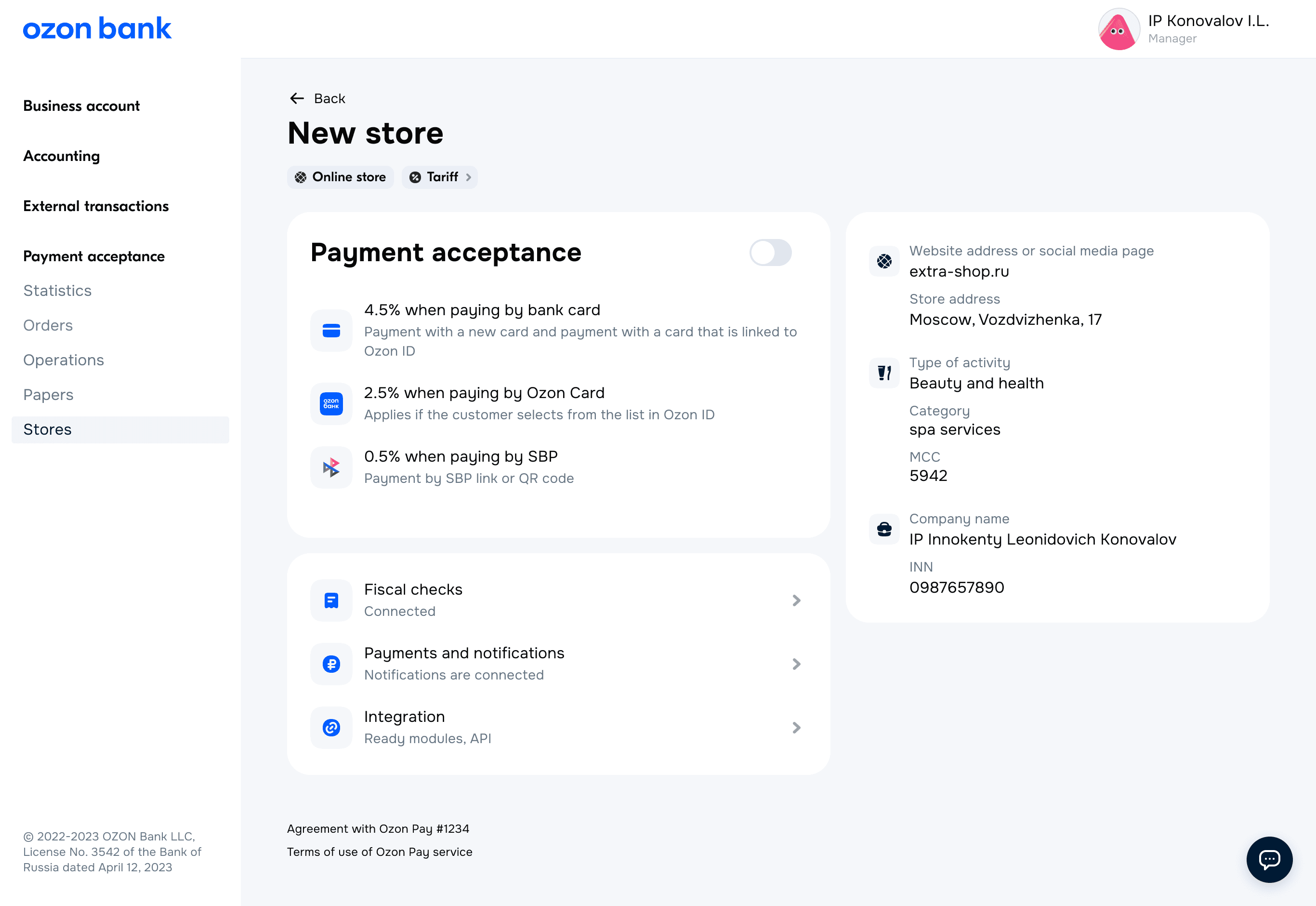The height and width of the screenshot is (906, 1316).
Task: Expand the Fiscal checks chevron arrow
Action: pos(796,600)
